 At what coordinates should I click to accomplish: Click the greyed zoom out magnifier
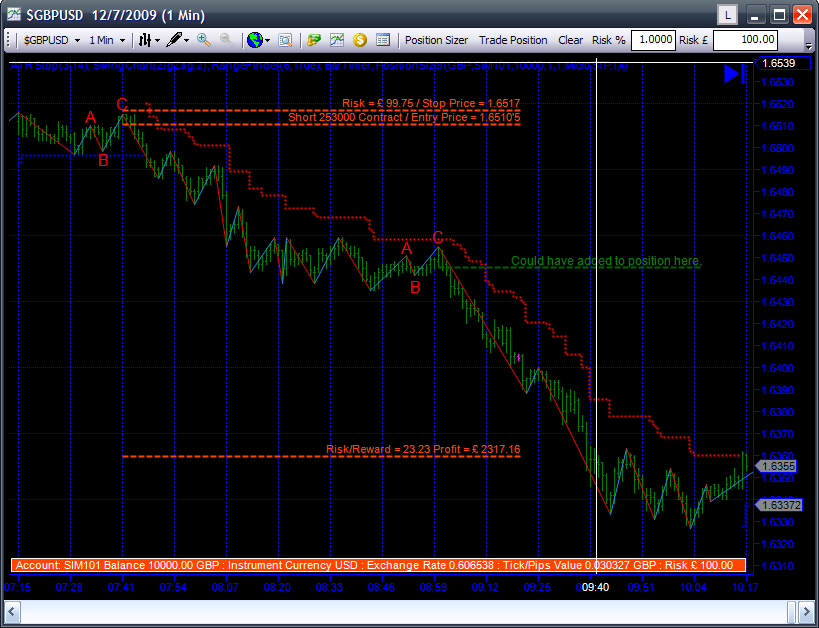(227, 40)
